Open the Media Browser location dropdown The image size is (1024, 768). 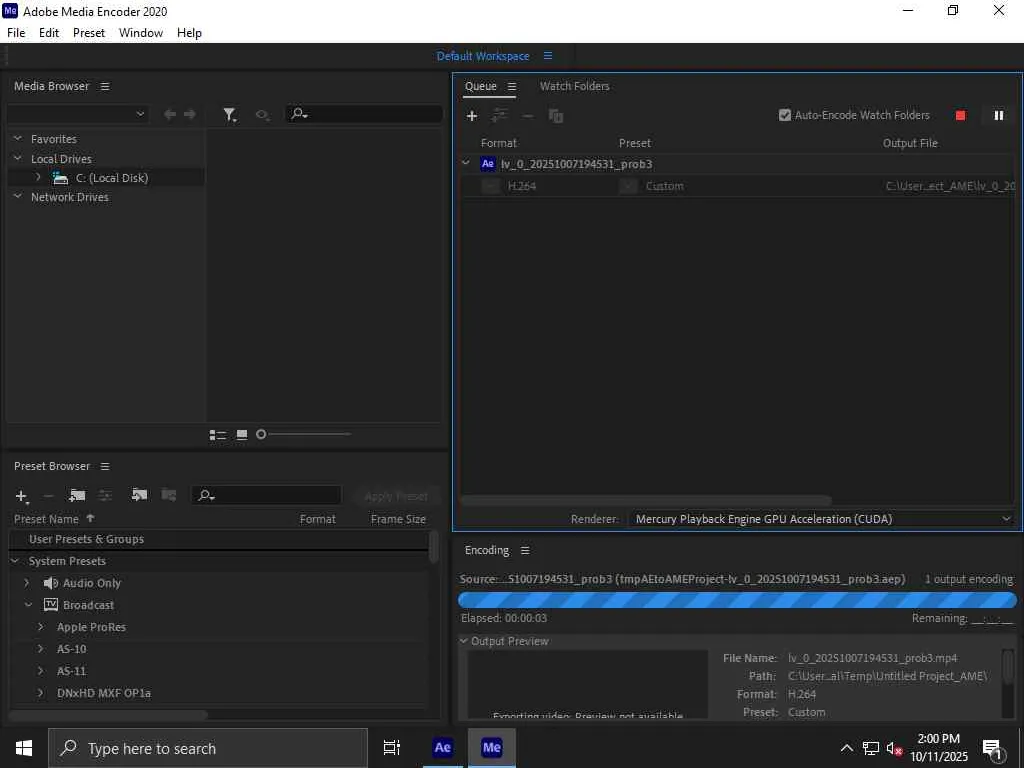tap(78, 114)
